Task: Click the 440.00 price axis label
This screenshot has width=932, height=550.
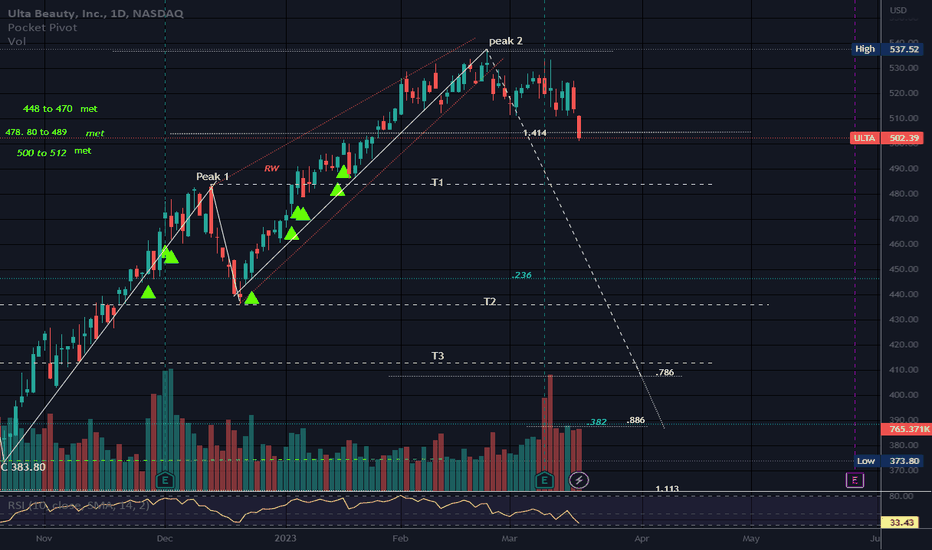Action: click(x=904, y=294)
